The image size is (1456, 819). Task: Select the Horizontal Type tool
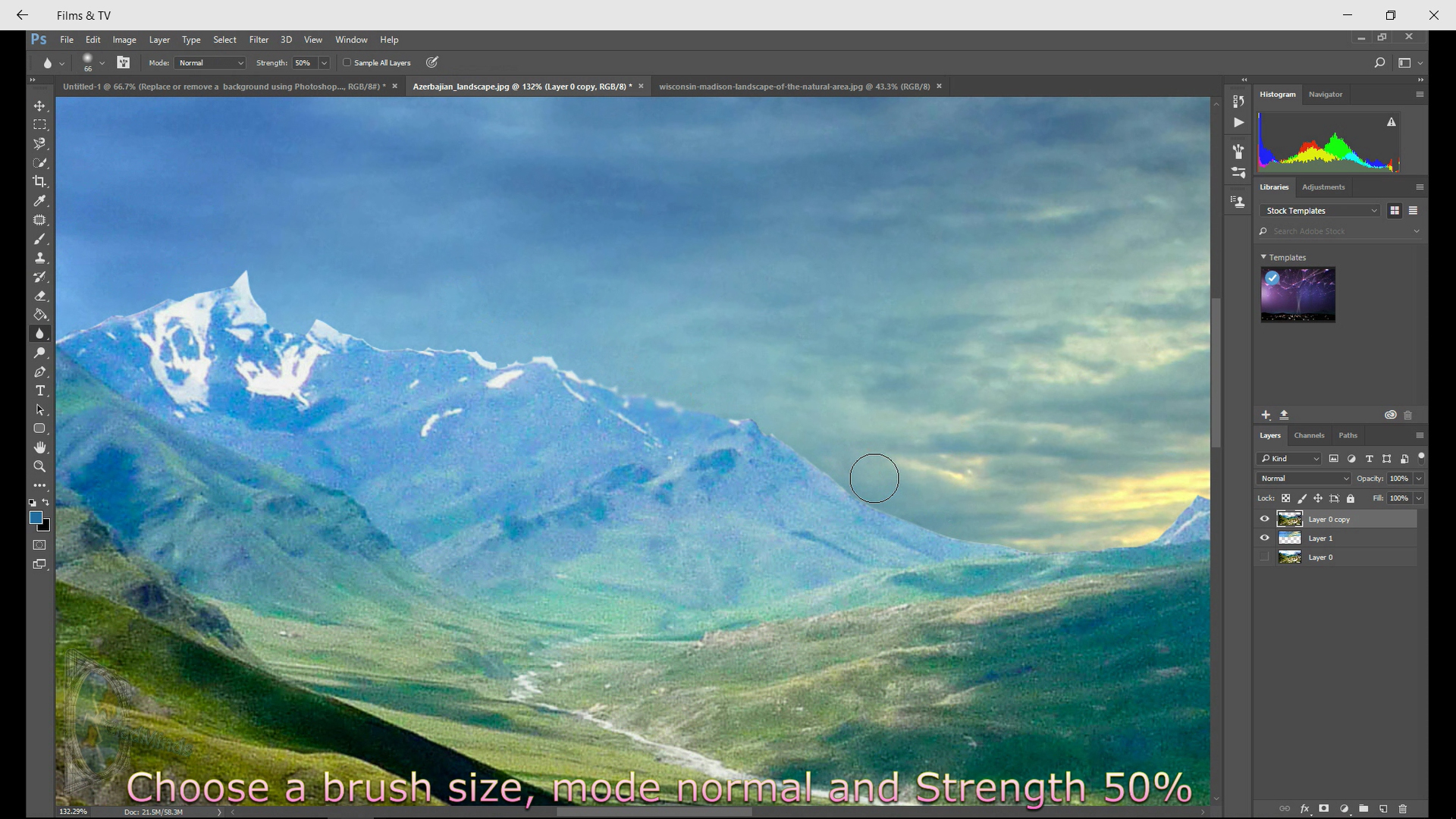[40, 391]
